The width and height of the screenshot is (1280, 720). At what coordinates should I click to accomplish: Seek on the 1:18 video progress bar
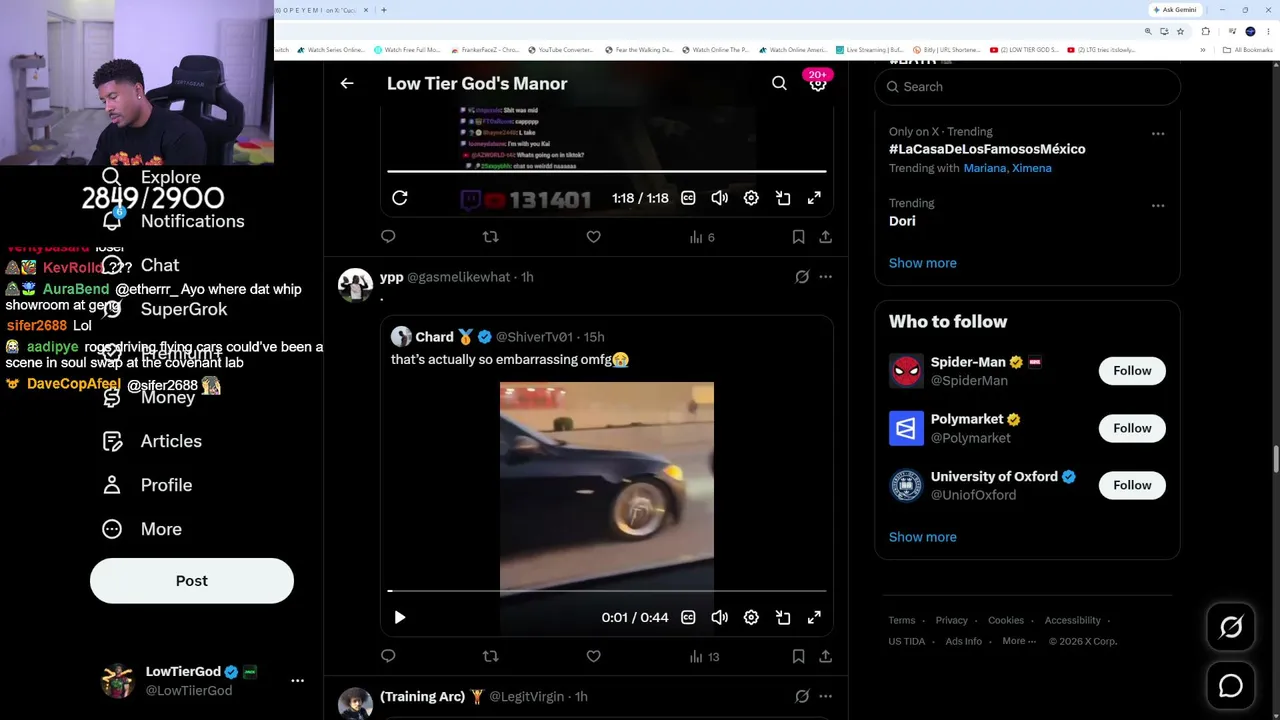click(607, 171)
